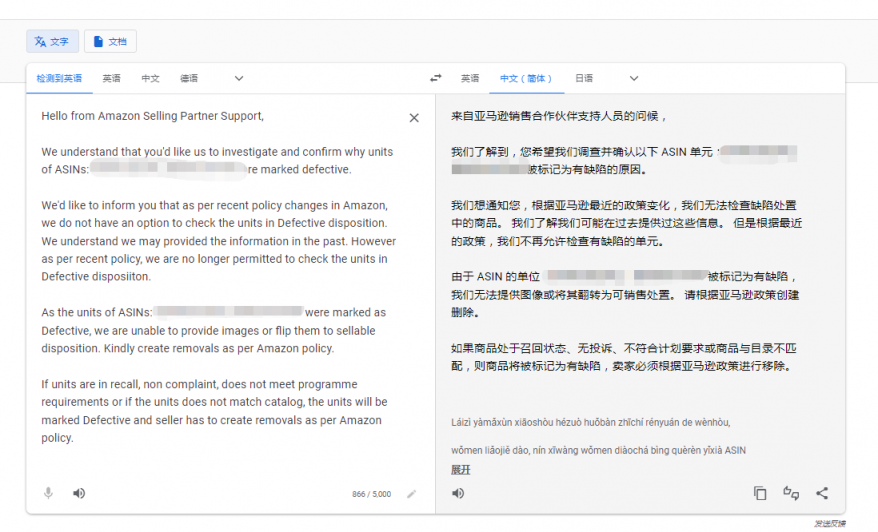Click the pinyin line starting 'Láizì yàmǎxùn'

[x=591, y=422]
